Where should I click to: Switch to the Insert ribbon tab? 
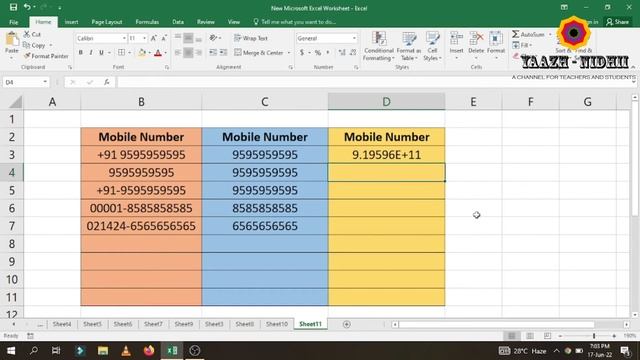[71, 22]
